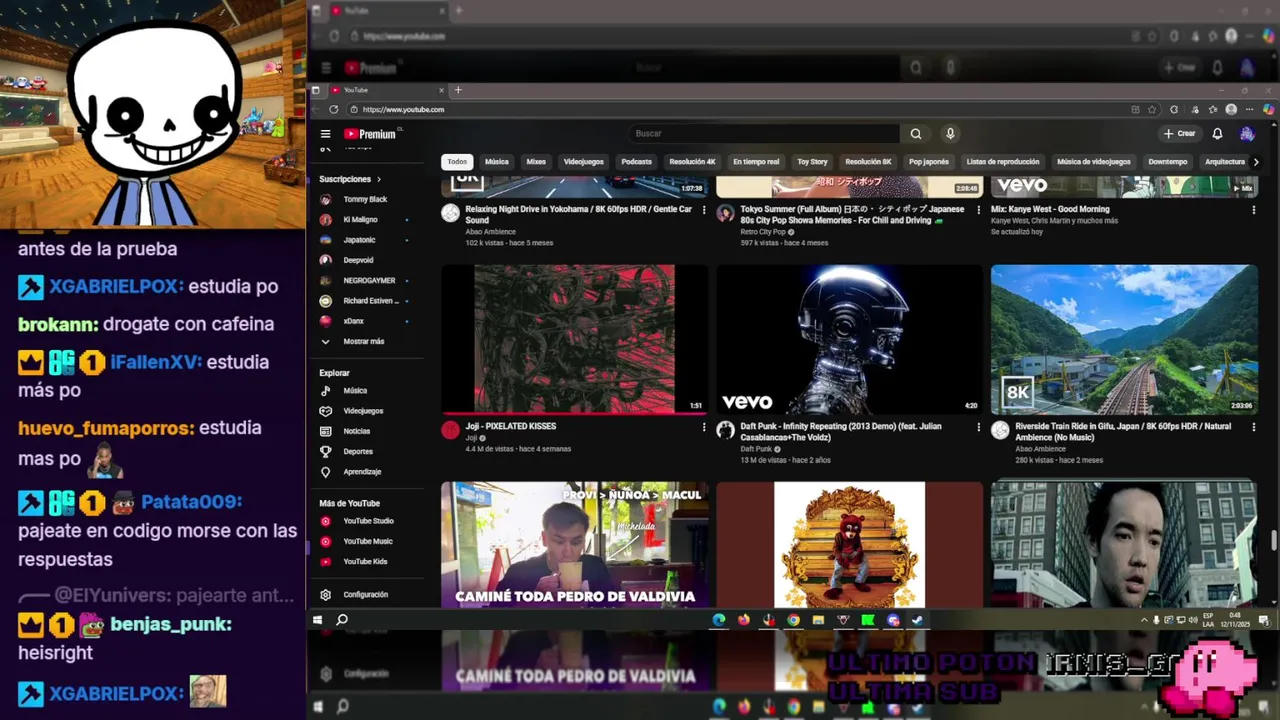The image size is (1280, 720).
Task: Open Copilot icon in front browser toolbar
Action: (1268, 110)
